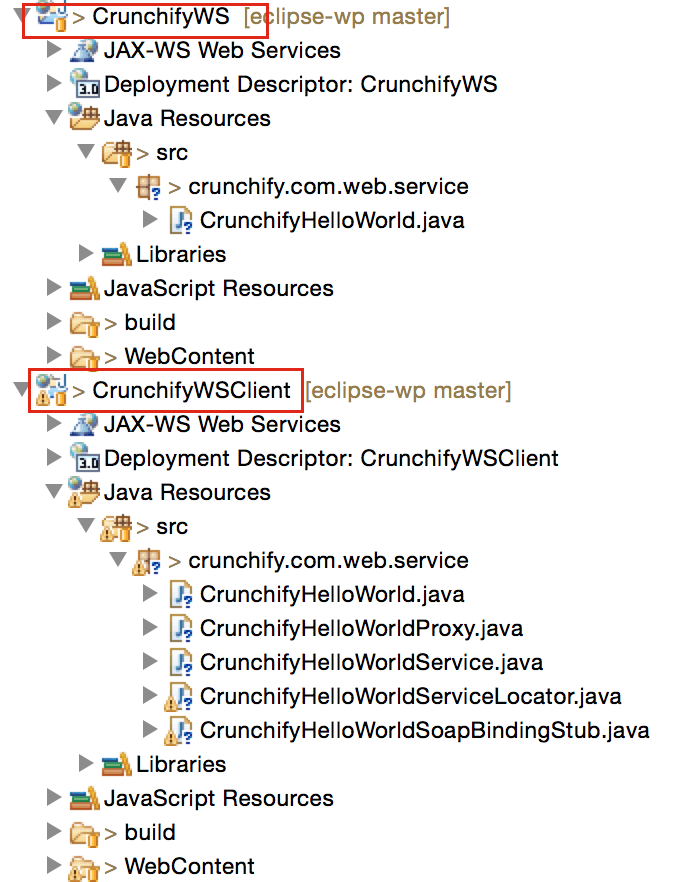The height and width of the screenshot is (882, 688).
Task: Click JavaScript Resources icon under CrunchifyWSClient
Action: [x=84, y=798]
